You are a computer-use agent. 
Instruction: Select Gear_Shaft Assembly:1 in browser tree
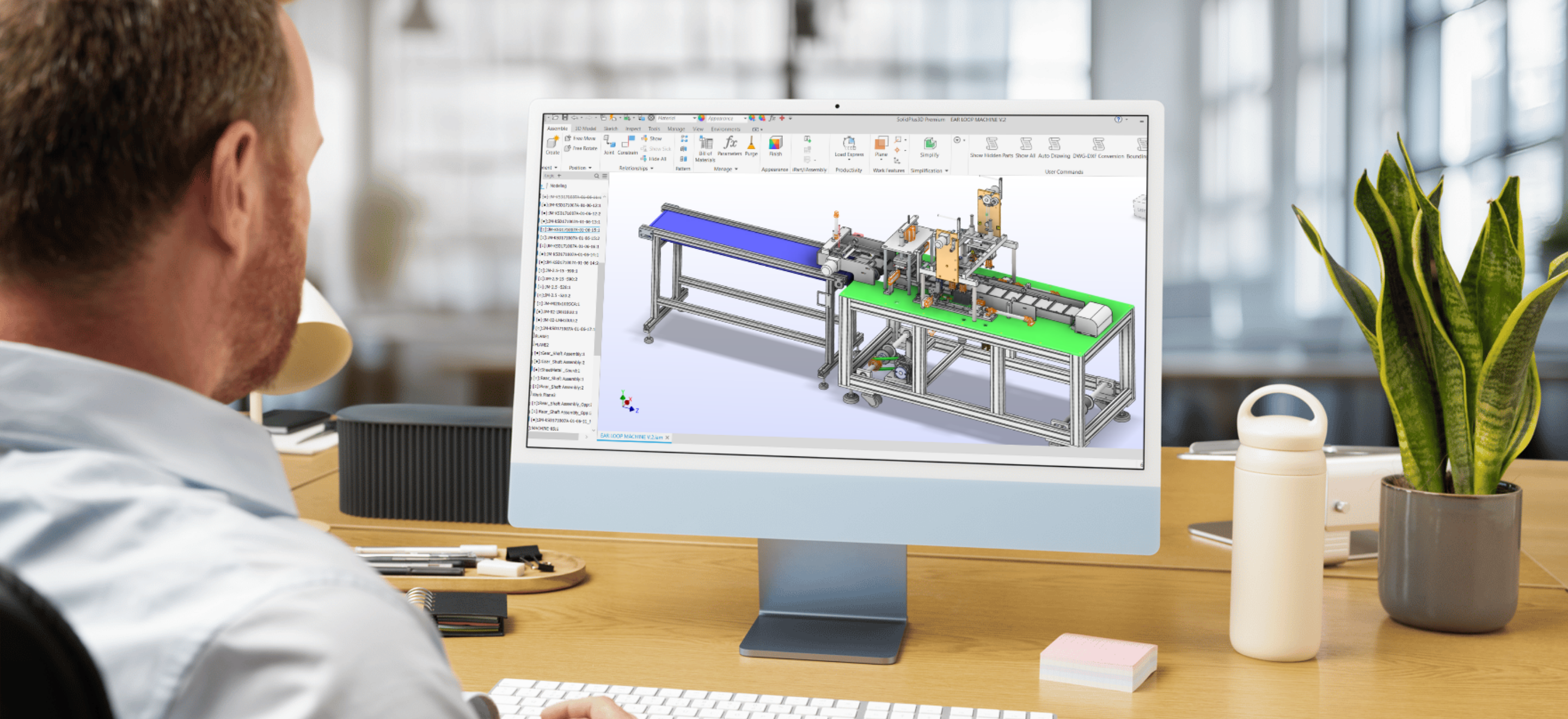(x=559, y=354)
